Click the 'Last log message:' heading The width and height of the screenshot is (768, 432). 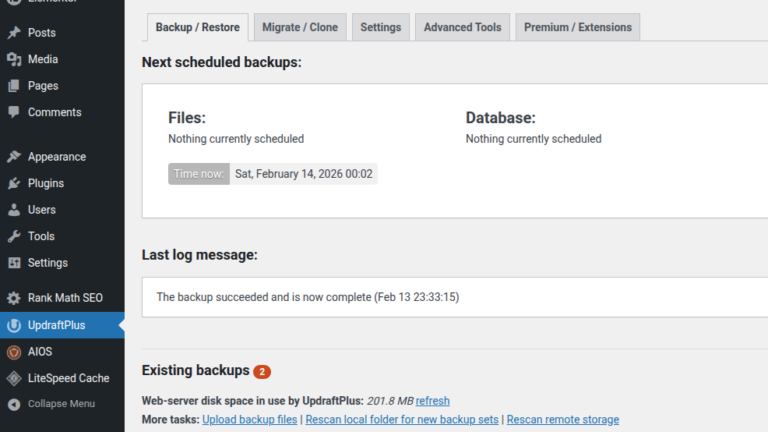point(199,255)
